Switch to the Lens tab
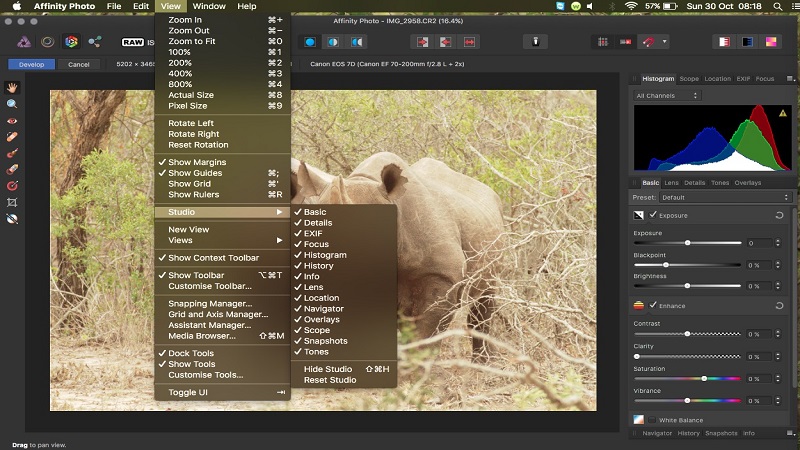 [x=671, y=183]
